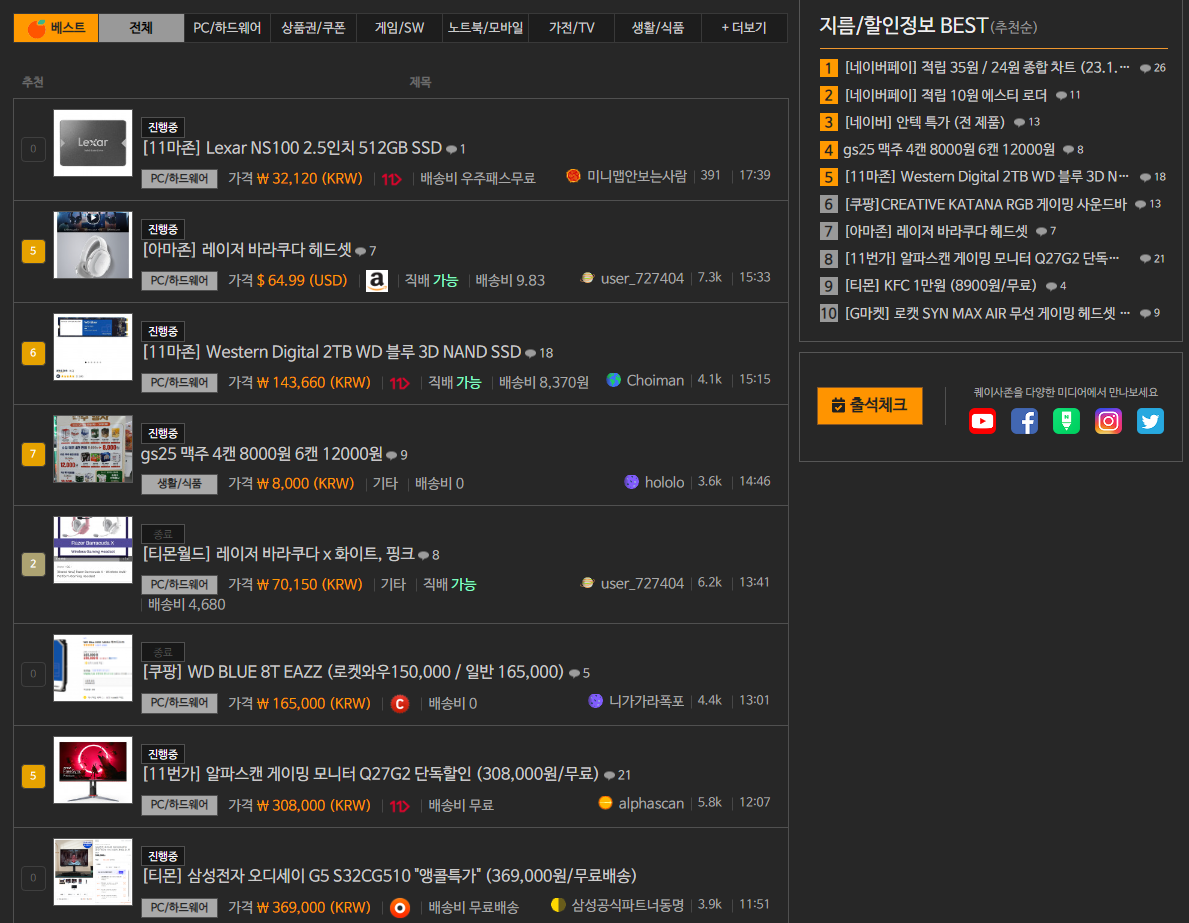Image resolution: width=1189 pixels, height=923 pixels.
Task: Open BEST rank 3 안텍 특가 link
Action: pyautogui.click(x=924, y=122)
